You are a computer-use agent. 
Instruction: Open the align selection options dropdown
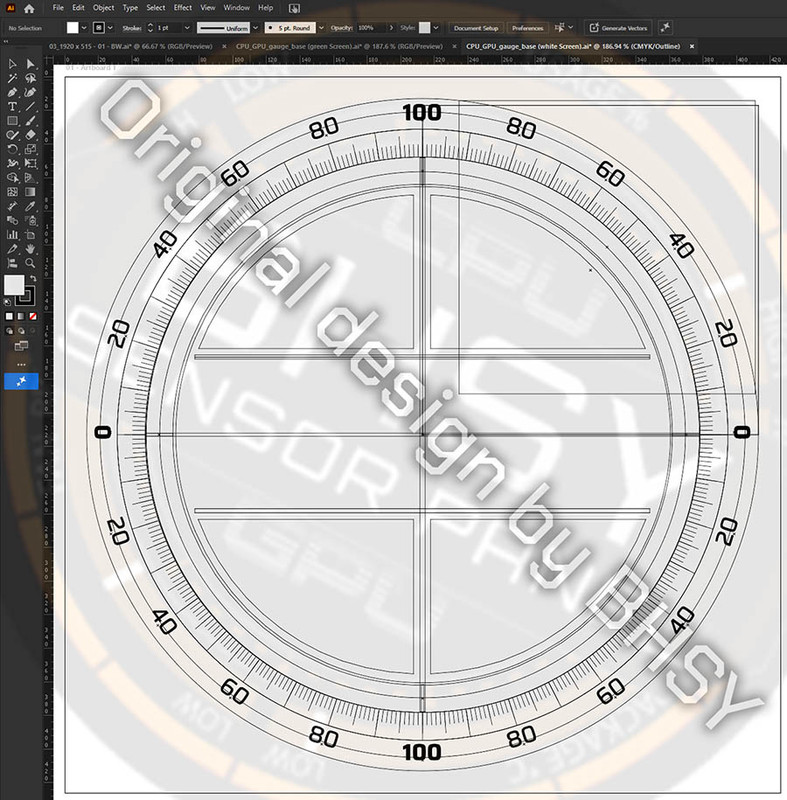click(x=571, y=28)
